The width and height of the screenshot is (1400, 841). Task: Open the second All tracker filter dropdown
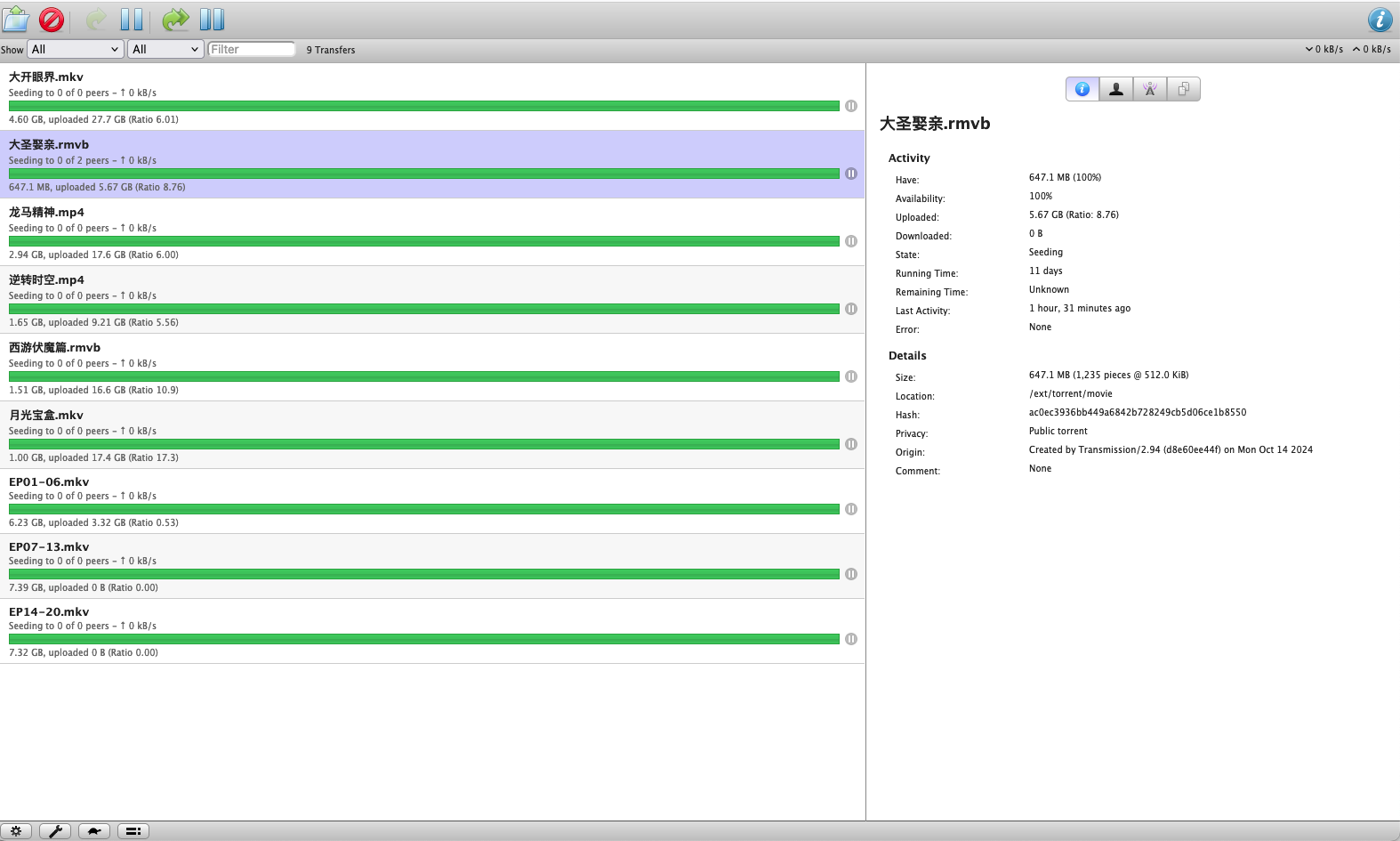coord(165,50)
